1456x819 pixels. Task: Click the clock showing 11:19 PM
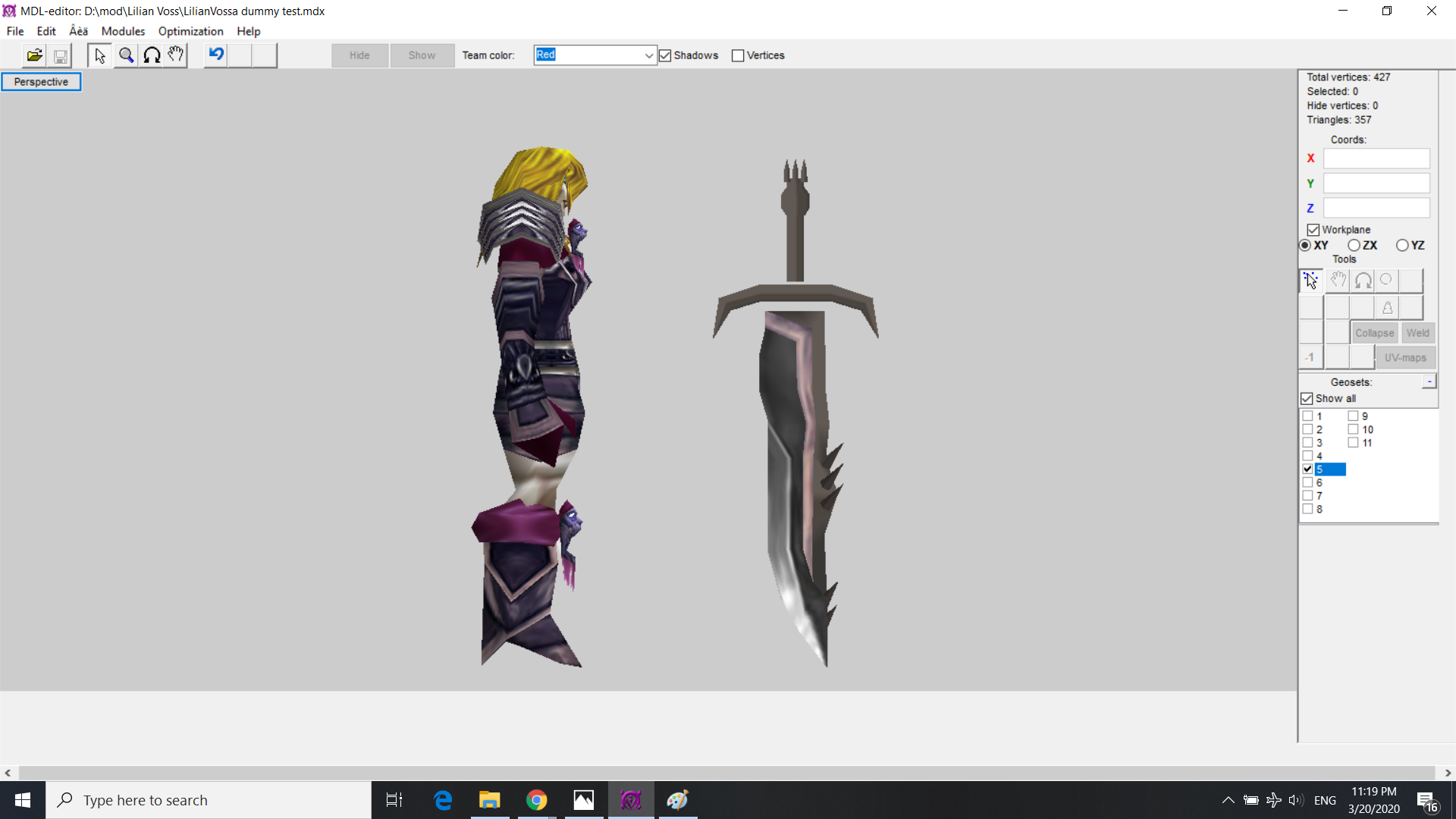(x=1373, y=792)
